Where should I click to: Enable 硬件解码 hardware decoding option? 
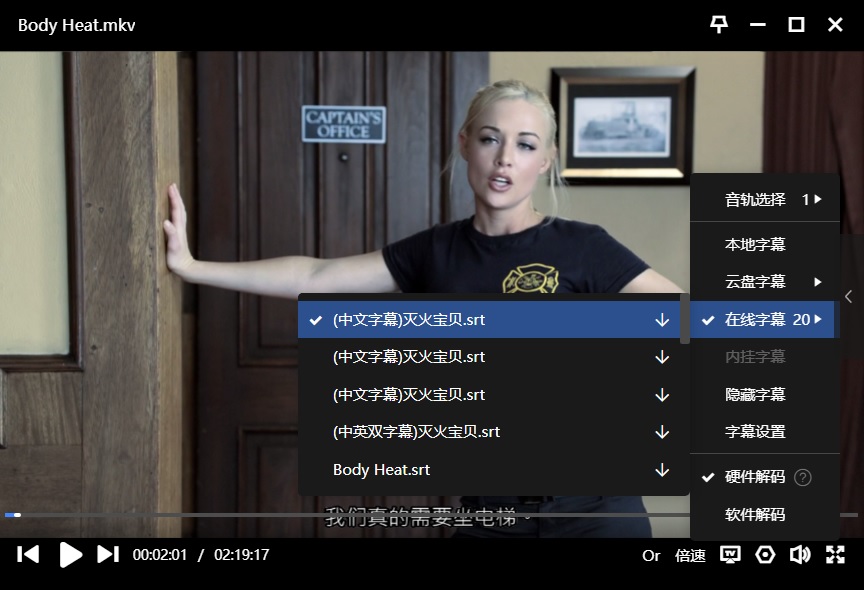coord(755,477)
